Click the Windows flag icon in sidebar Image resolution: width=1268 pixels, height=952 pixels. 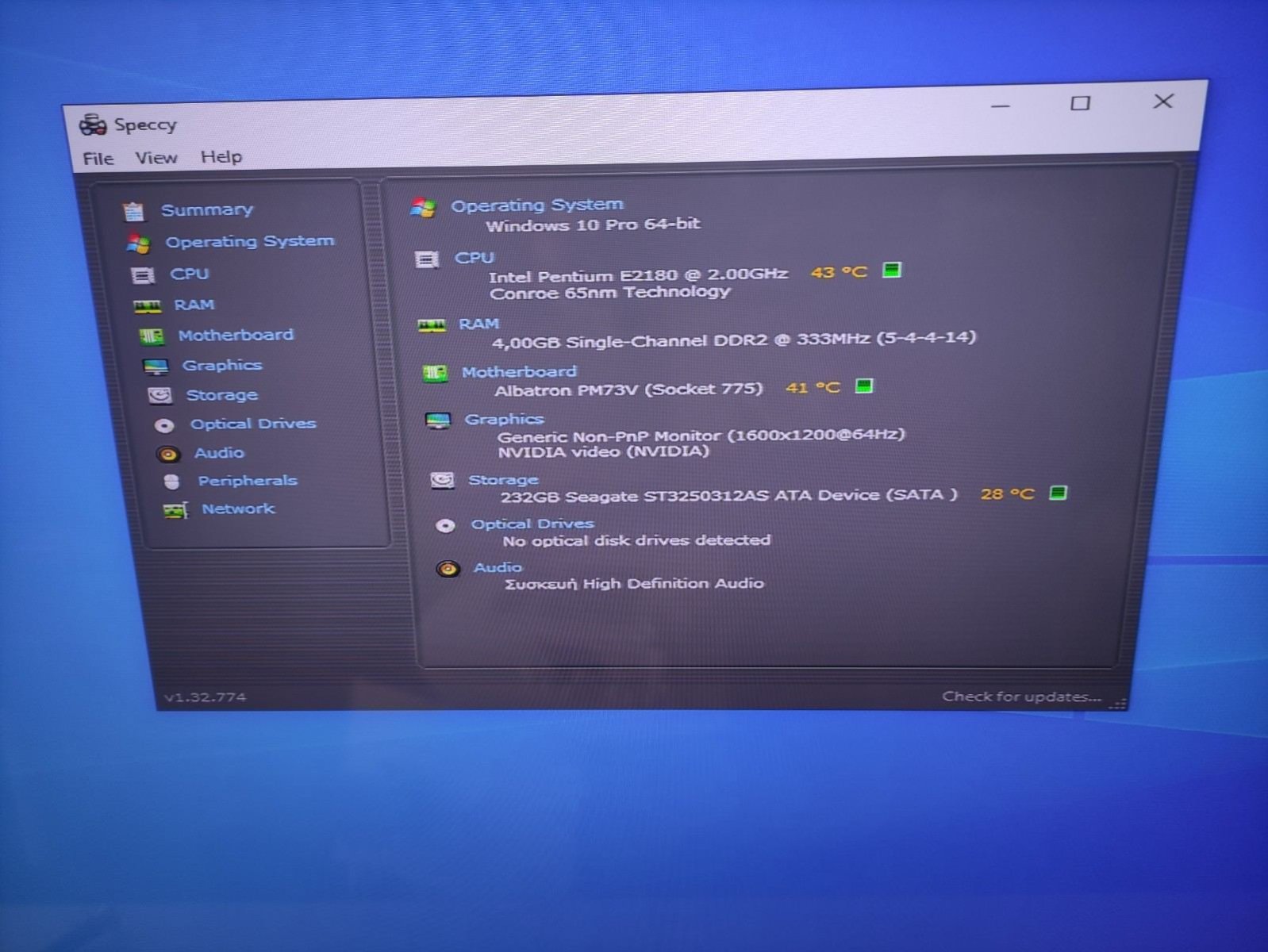(138, 244)
